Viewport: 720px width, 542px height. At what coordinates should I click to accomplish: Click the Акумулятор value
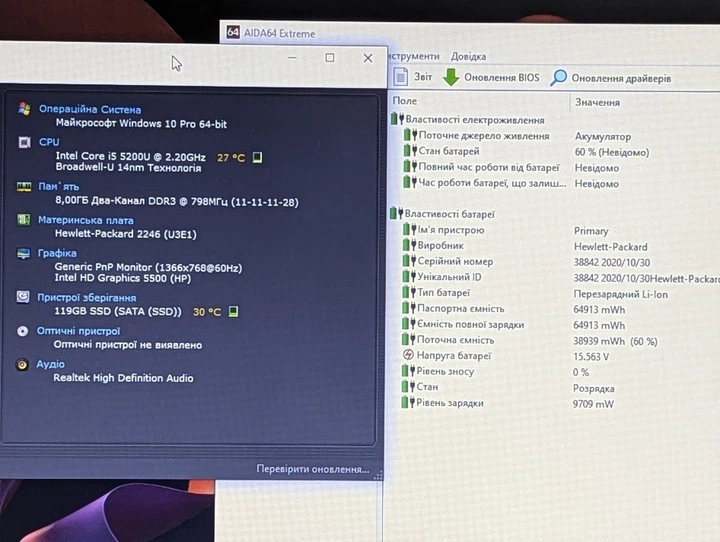pyautogui.click(x=603, y=136)
